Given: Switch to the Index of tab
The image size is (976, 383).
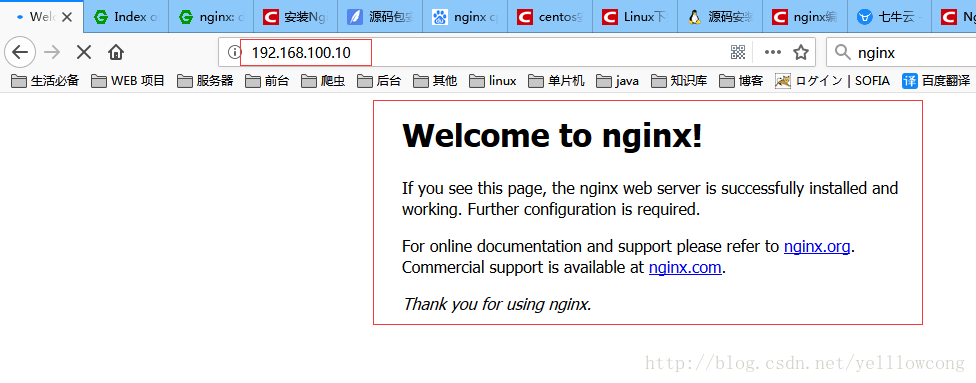Looking at the screenshot, I should click(126, 17).
